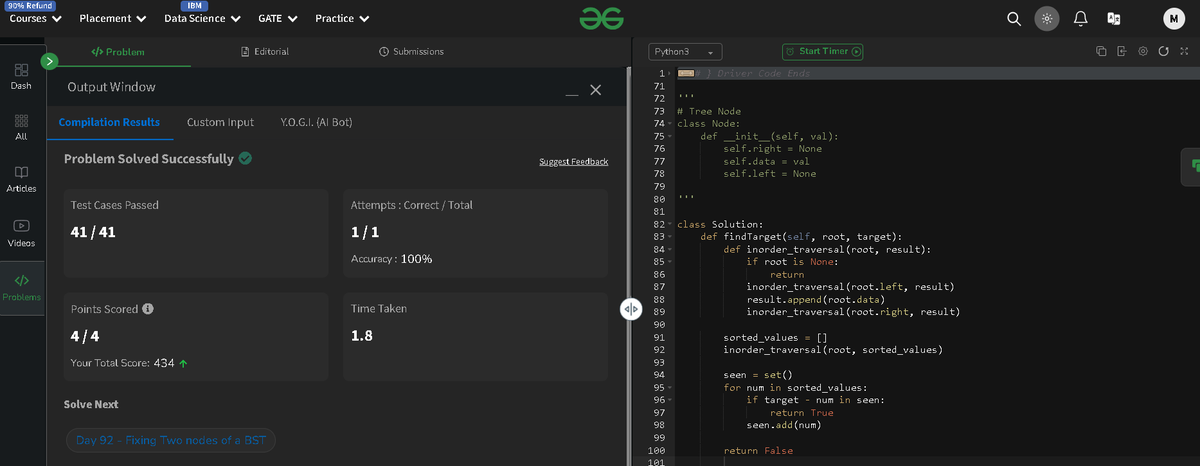Open the notifications bell
Screen dimensions: 1200x466
coord(1080,19)
